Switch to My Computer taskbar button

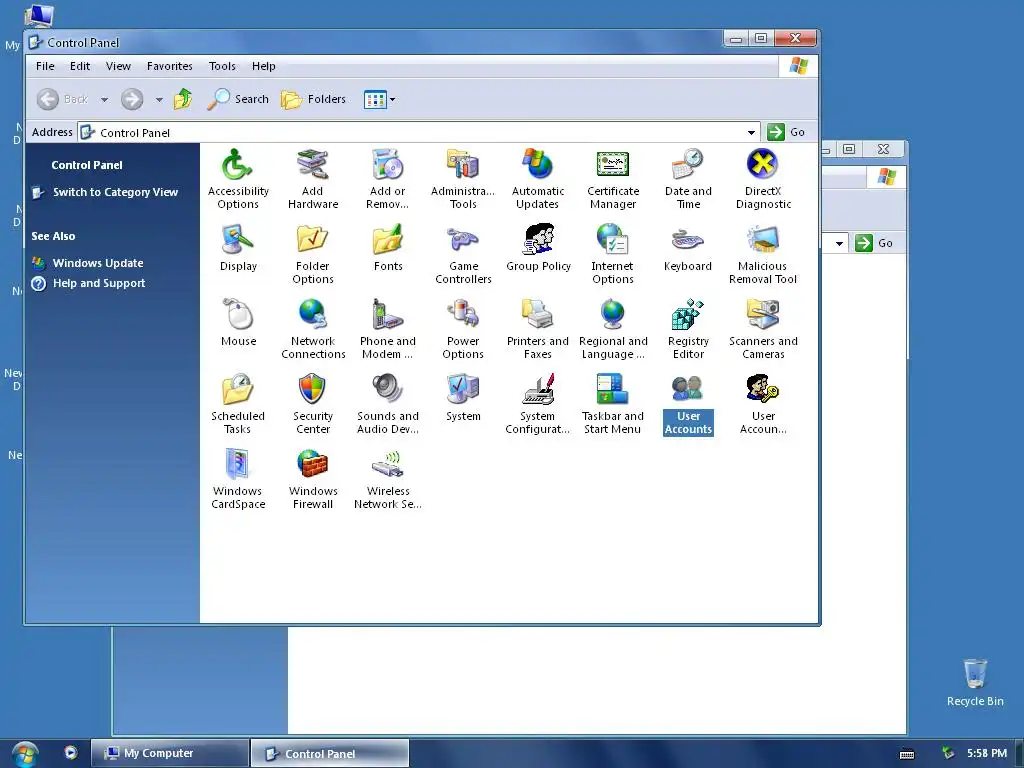170,753
